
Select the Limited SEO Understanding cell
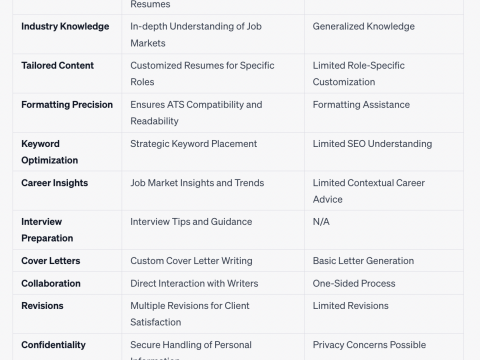tap(372, 144)
